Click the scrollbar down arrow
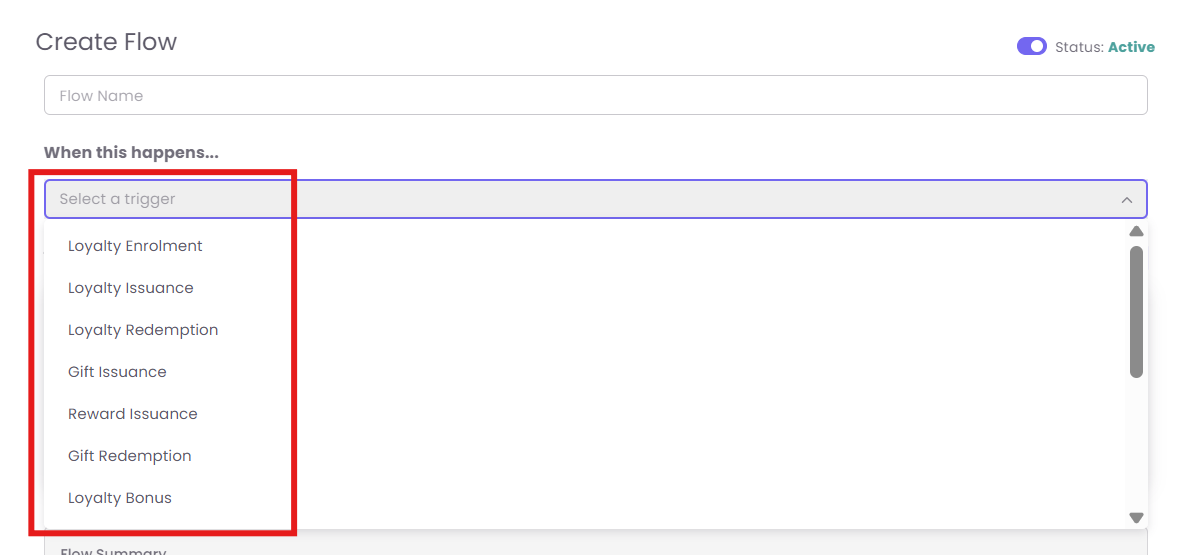 [1136, 518]
